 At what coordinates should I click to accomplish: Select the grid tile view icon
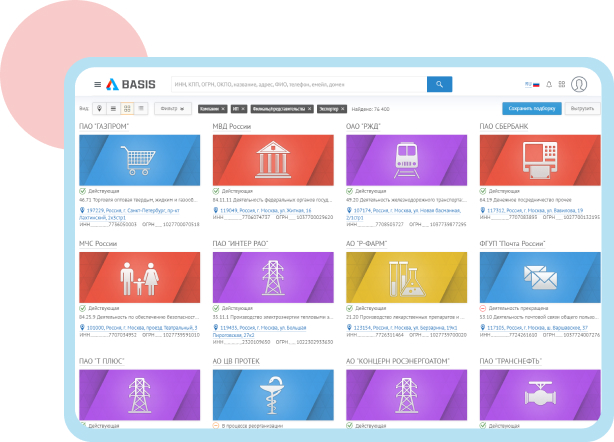[127, 108]
